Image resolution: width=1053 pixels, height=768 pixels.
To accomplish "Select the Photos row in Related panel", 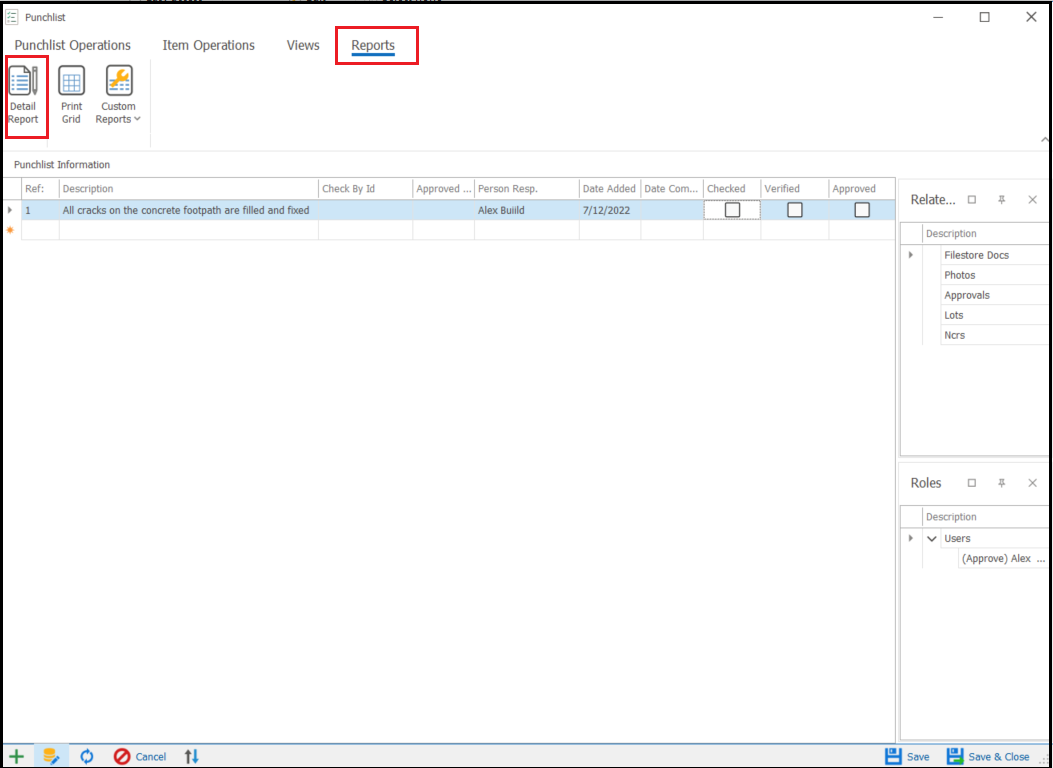I will click(x=959, y=275).
